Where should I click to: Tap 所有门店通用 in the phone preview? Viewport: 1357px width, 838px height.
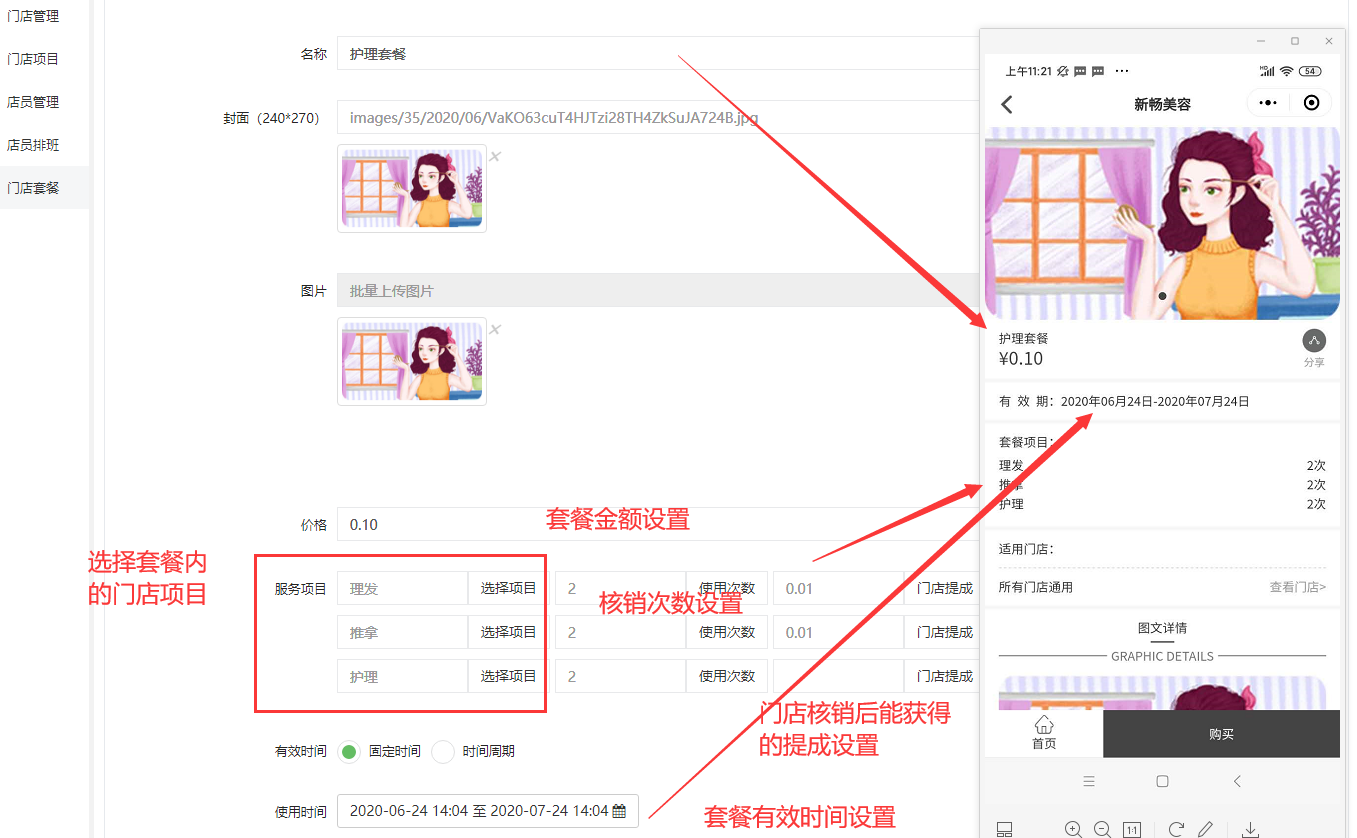coord(1036,587)
